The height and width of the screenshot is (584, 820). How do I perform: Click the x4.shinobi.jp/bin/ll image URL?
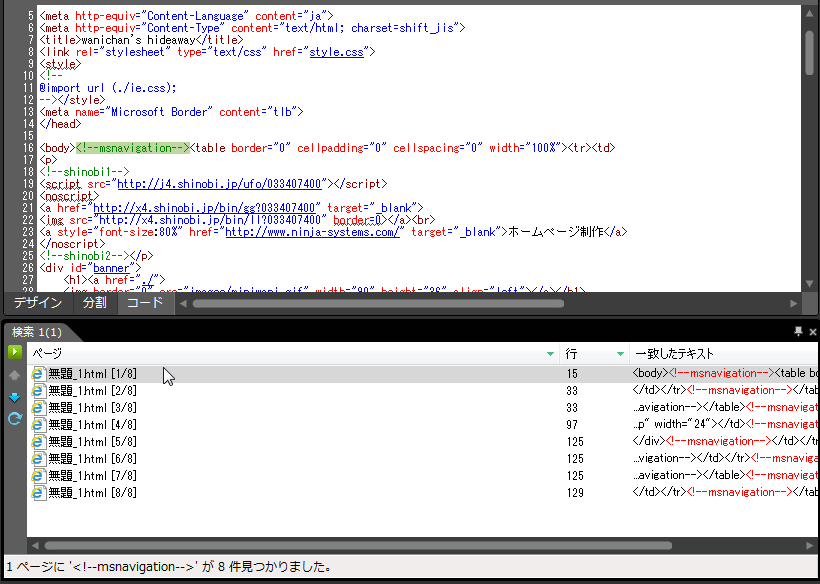tap(210, 220)
